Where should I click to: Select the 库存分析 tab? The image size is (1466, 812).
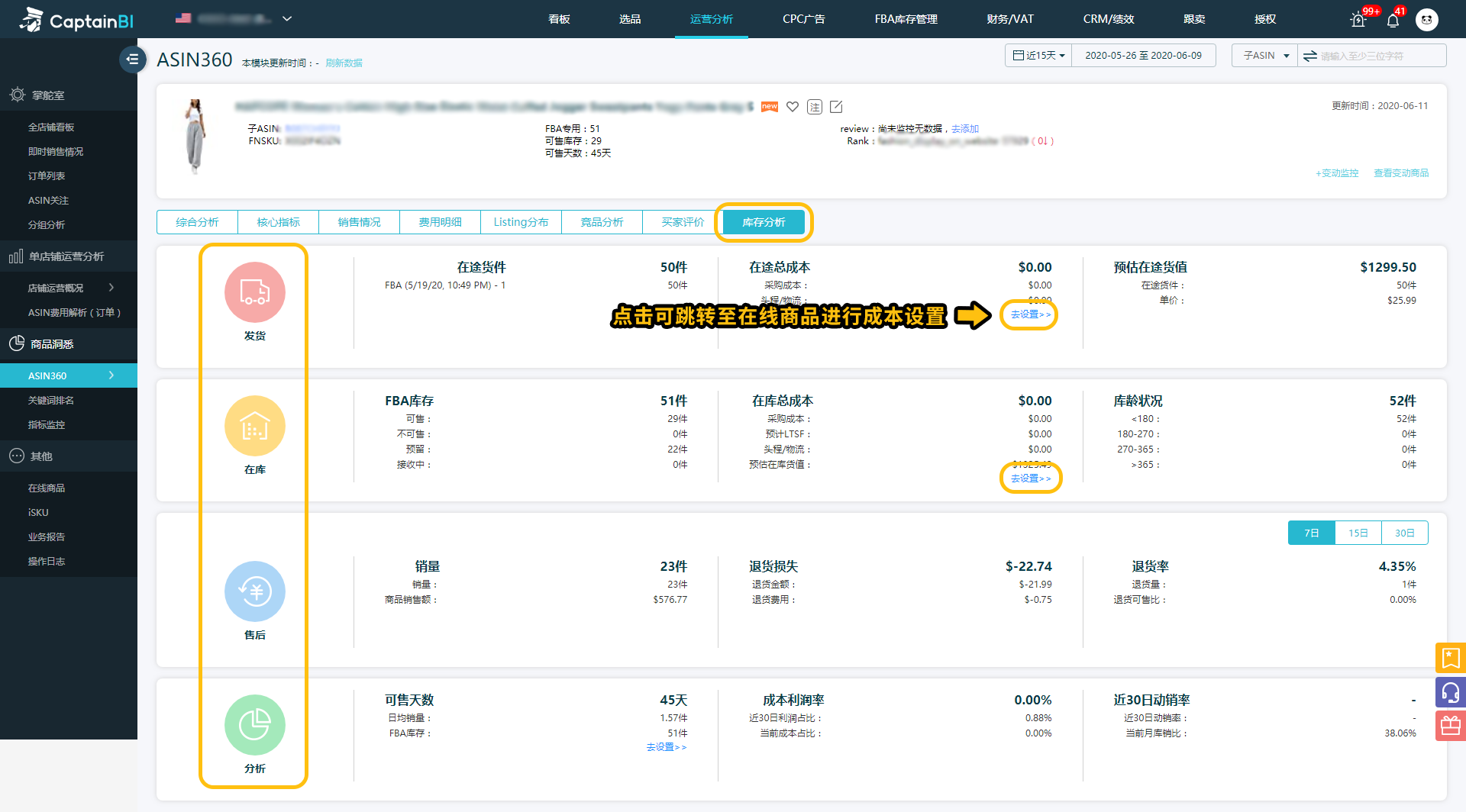click(x=764, y=222)
